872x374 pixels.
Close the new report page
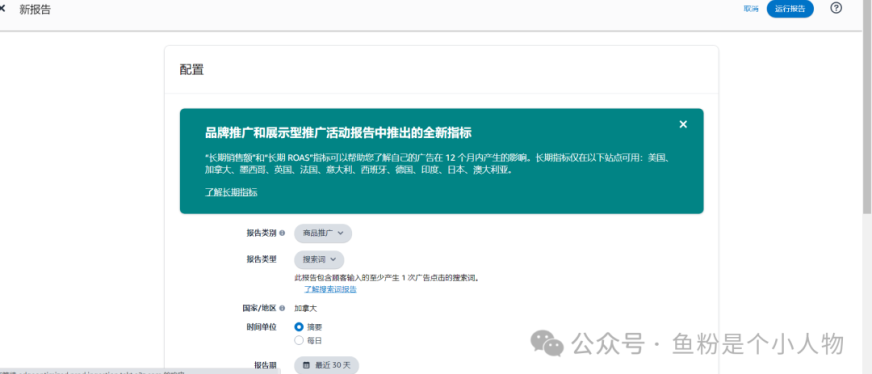click(x=2, y=9)
